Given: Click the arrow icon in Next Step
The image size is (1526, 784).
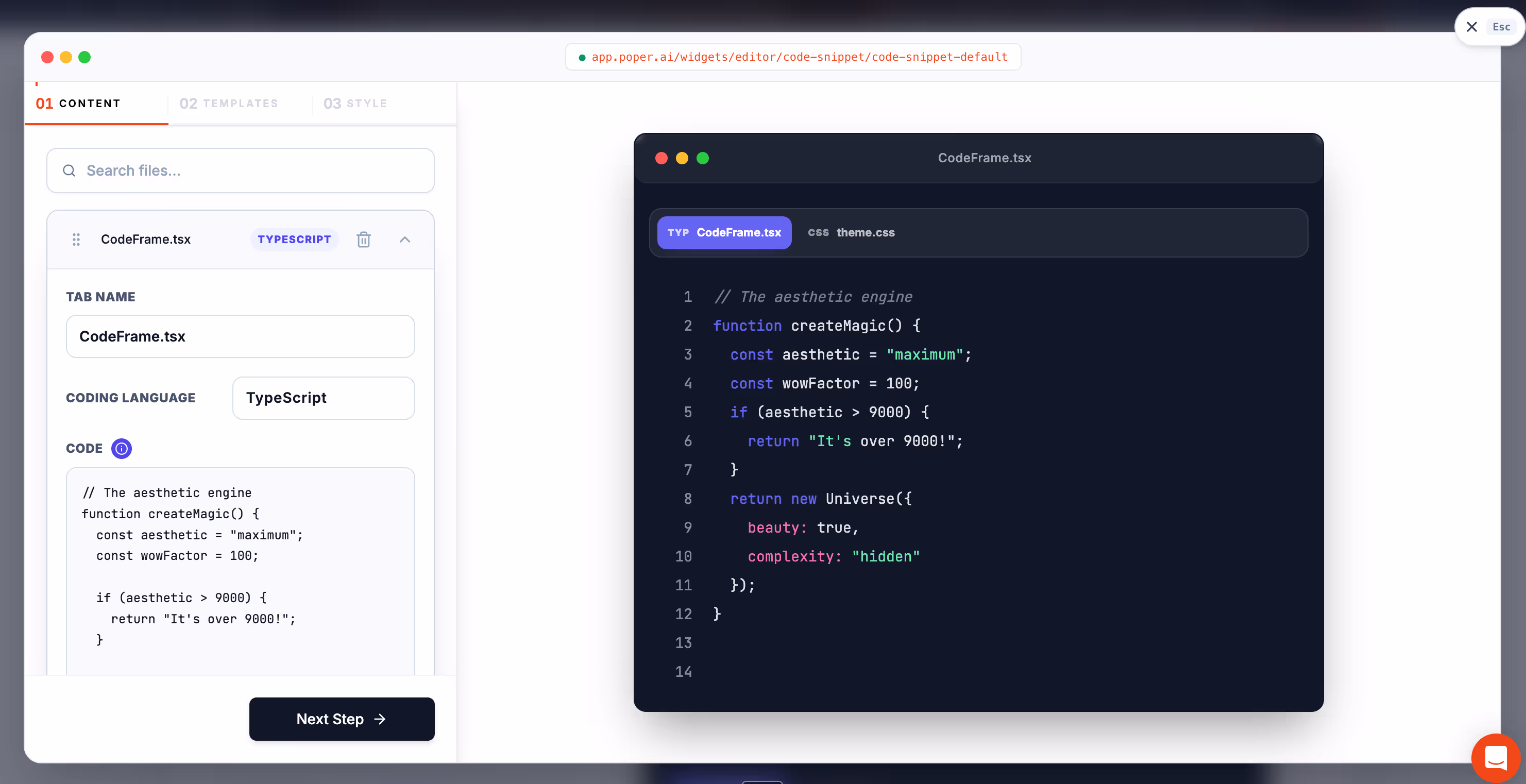Looking at the screenshot, I should point(380,719).
